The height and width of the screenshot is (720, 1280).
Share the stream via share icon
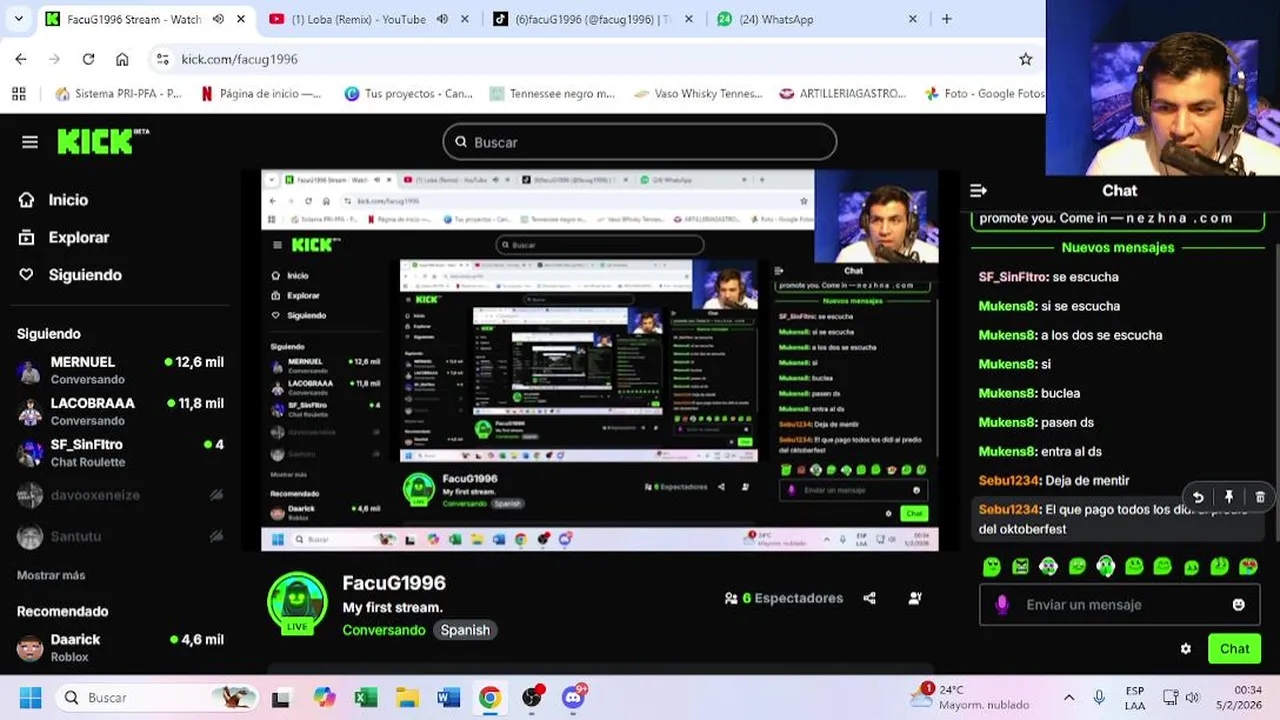[869, 598]
